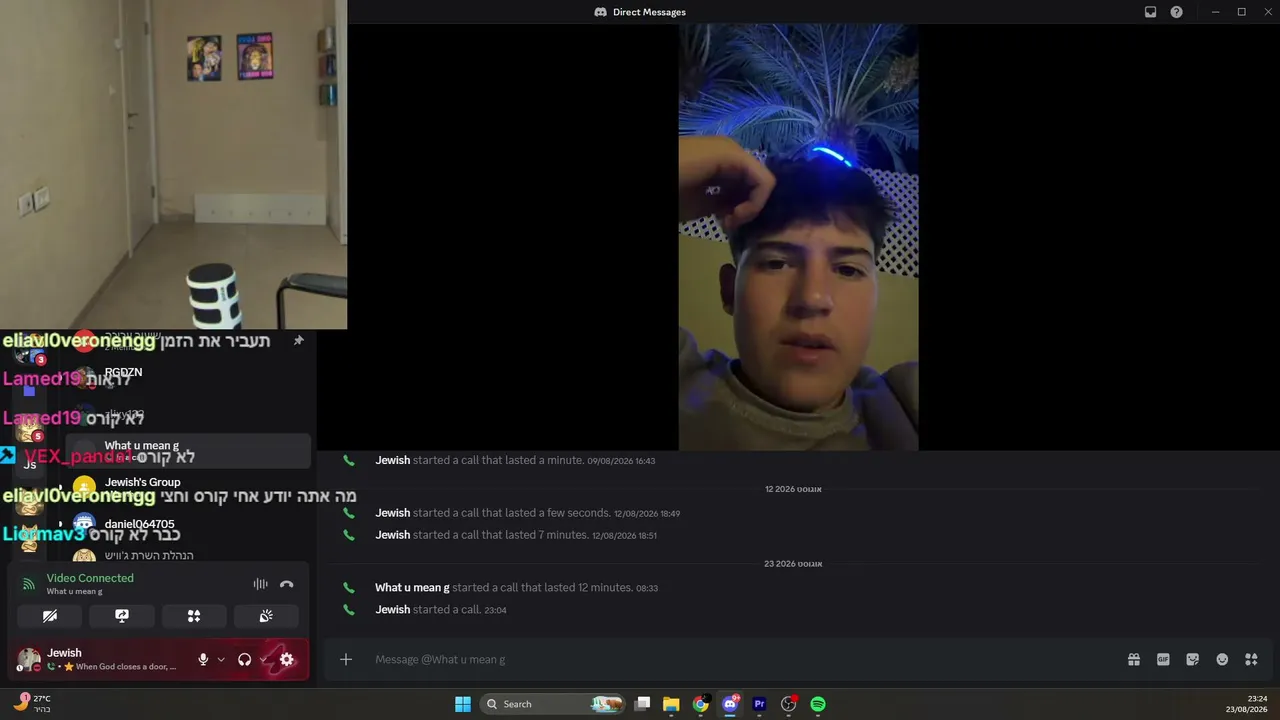Open the sticker picker
Screen dimensions: 1280x720
1192,659
